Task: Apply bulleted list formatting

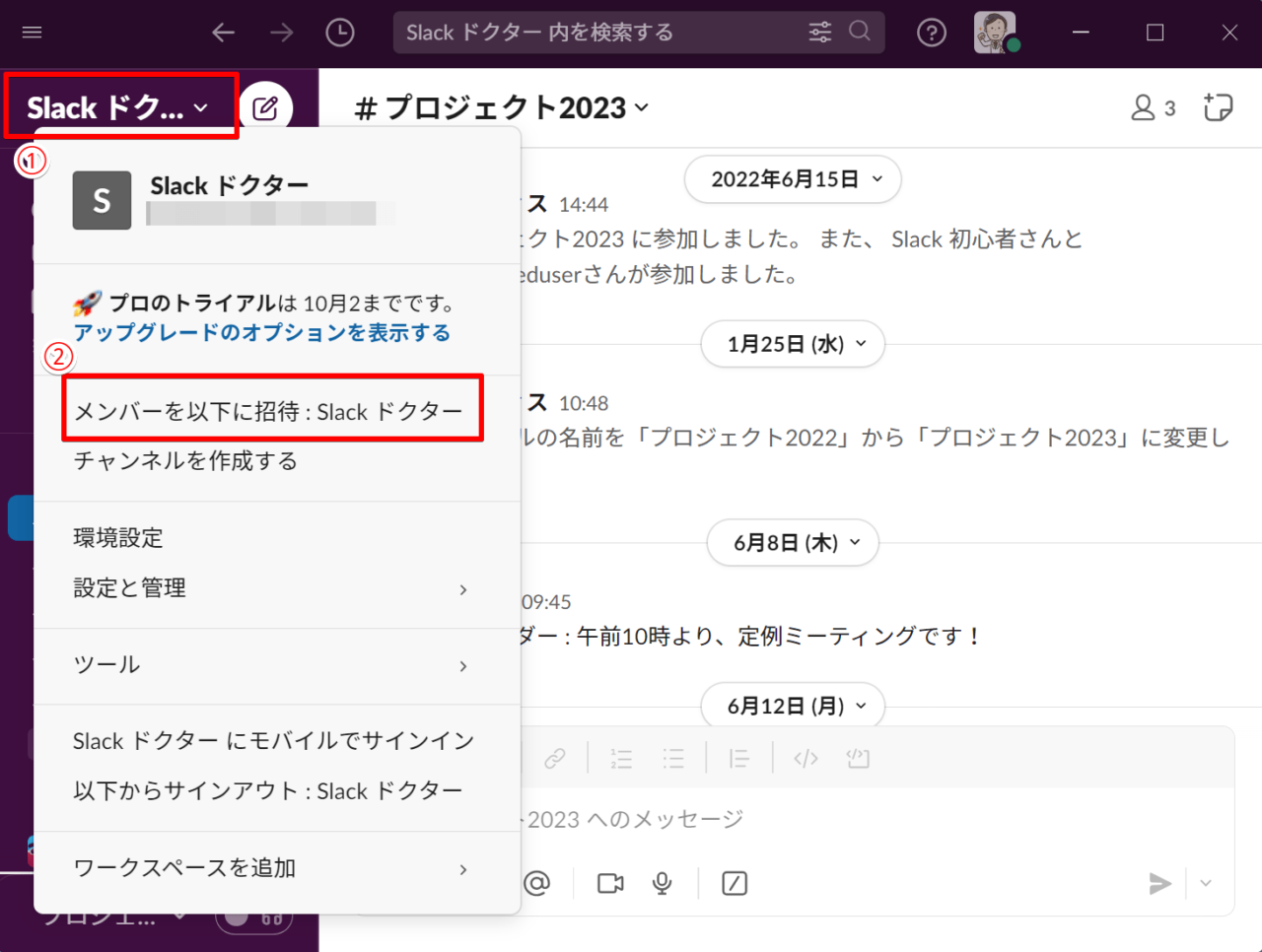Action: click(673, 758)
